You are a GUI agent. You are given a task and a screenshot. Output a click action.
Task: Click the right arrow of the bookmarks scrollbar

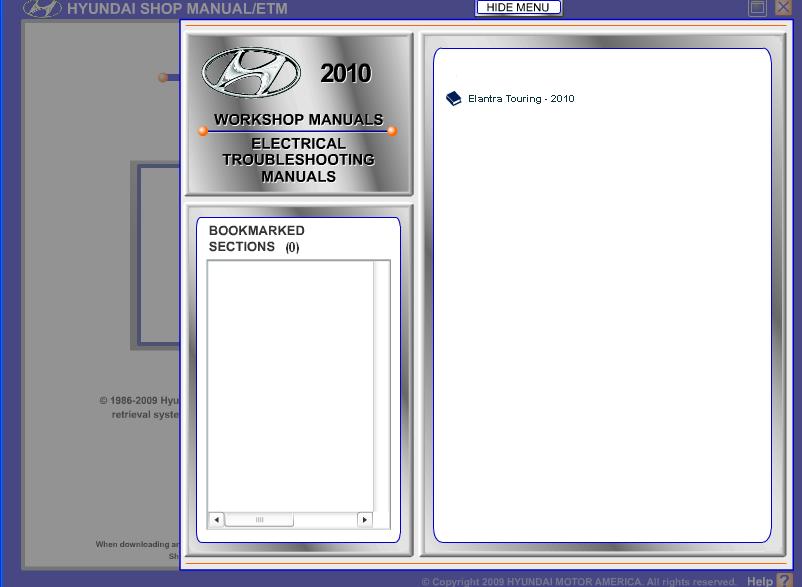[365, 520]
